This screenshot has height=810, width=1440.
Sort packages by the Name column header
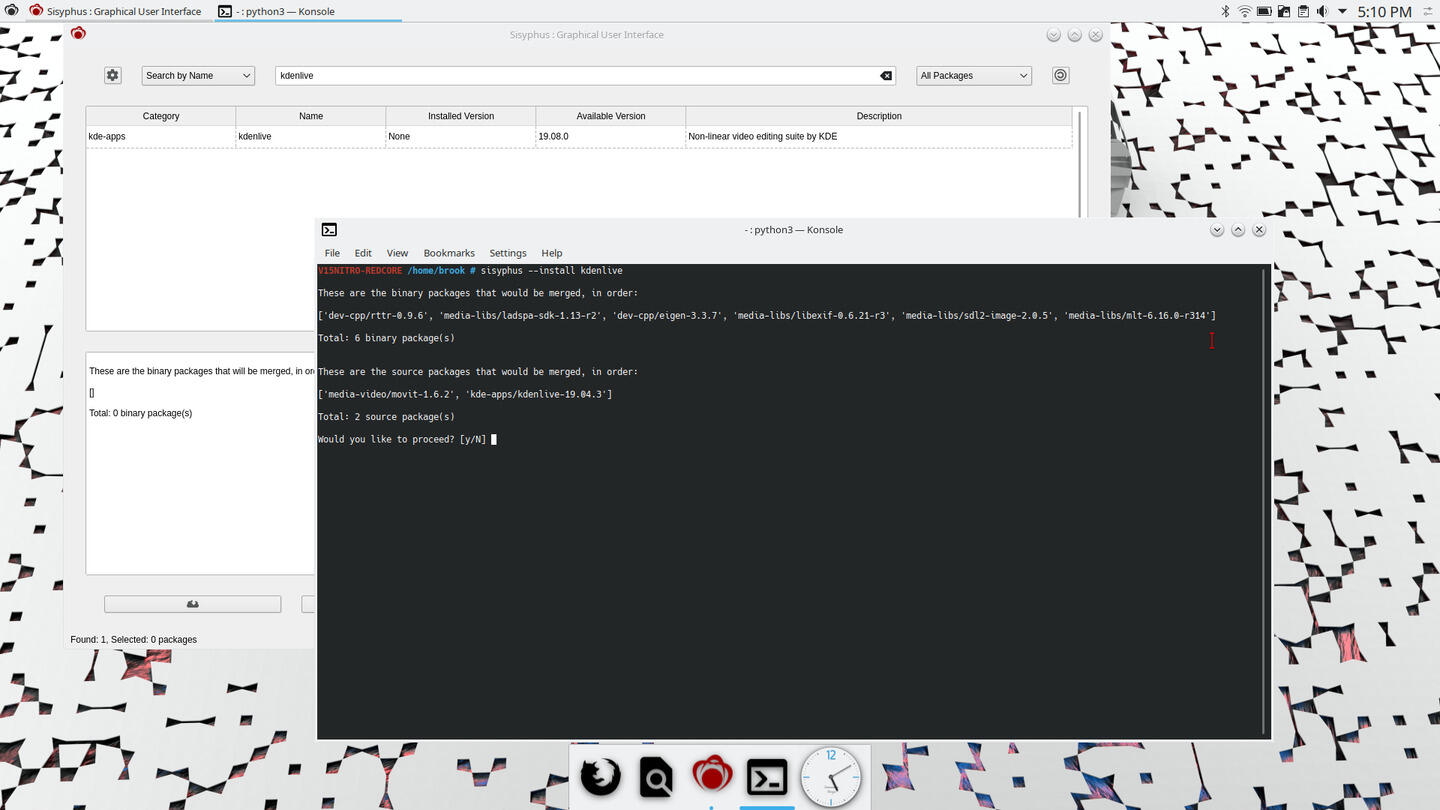pos(311,116)
